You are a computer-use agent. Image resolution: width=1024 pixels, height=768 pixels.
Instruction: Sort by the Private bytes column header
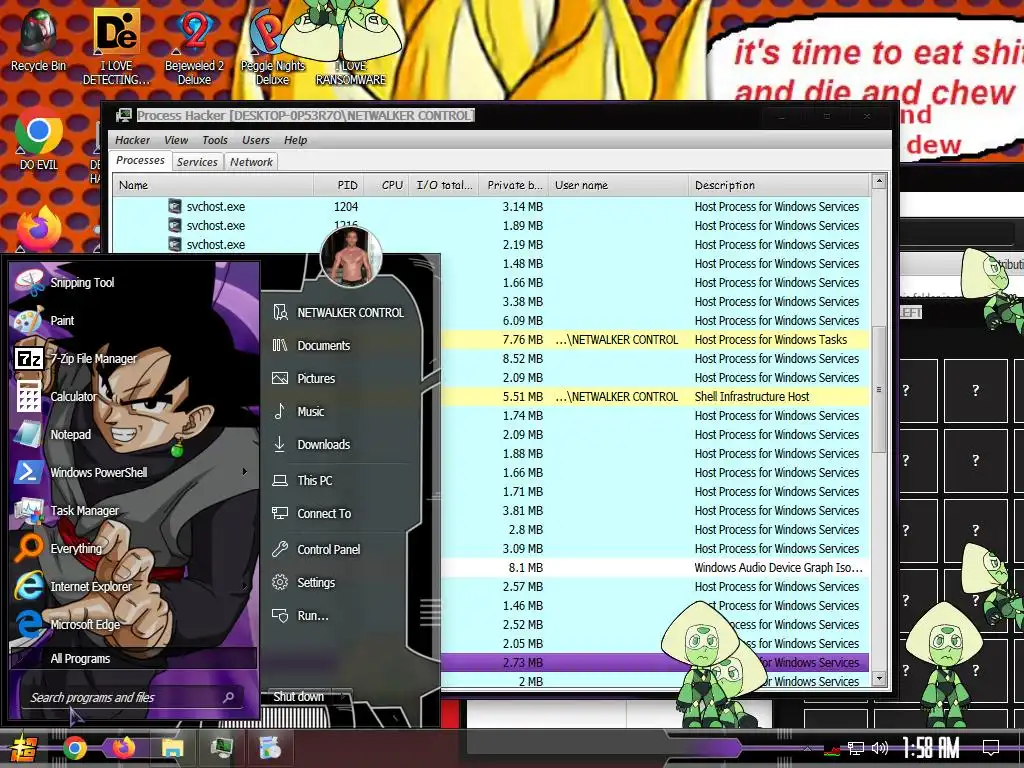(x=513, y=185)
